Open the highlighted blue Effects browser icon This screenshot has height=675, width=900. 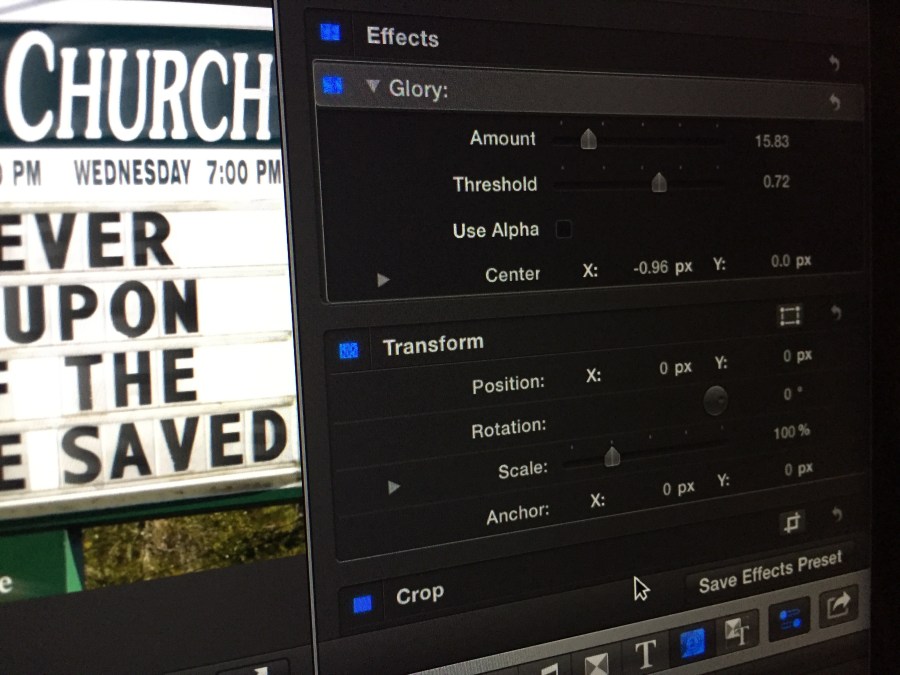pyautogui.click(x=691, y=643)
